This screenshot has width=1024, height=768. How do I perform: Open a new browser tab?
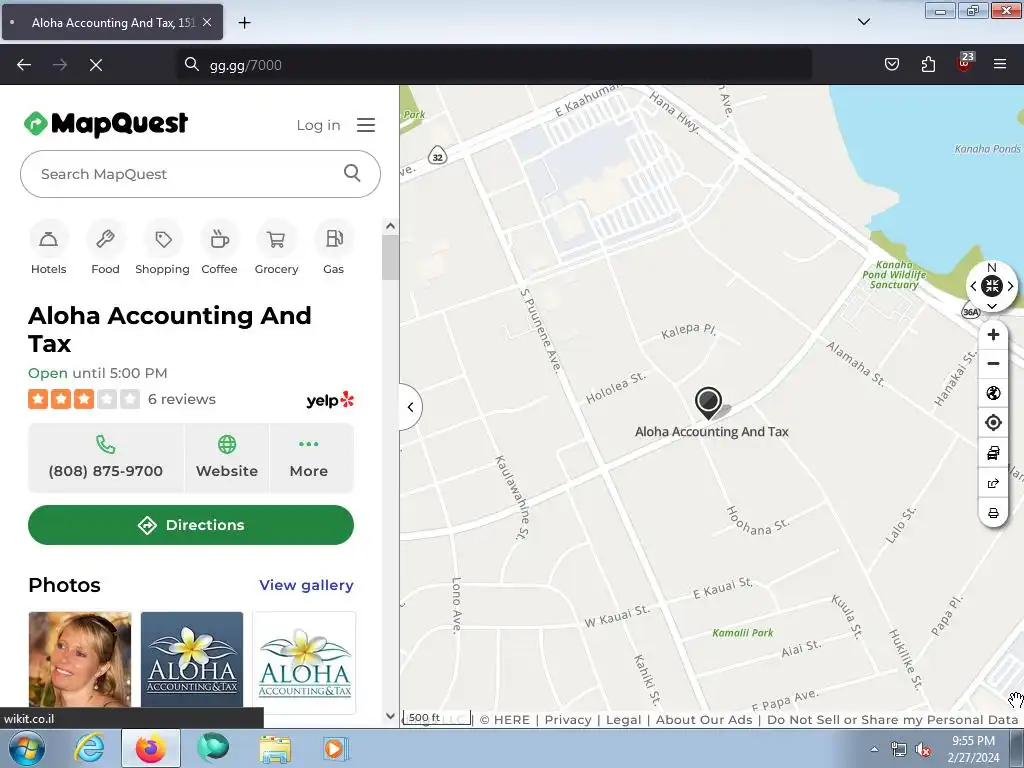coord(244,23)
